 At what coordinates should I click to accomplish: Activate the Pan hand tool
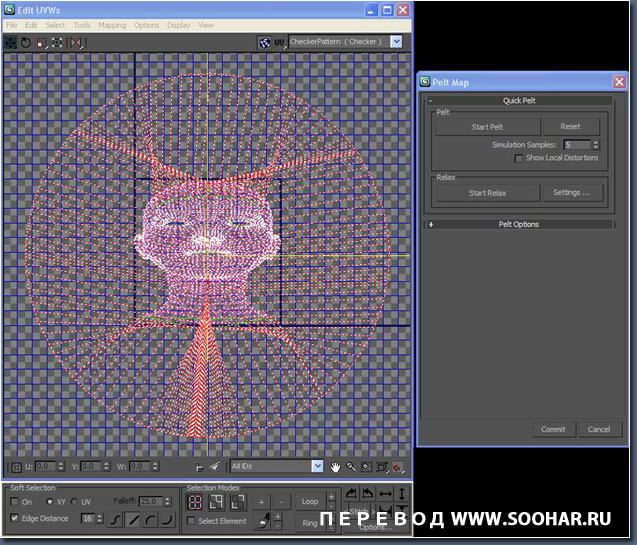(x=336, y=466)
